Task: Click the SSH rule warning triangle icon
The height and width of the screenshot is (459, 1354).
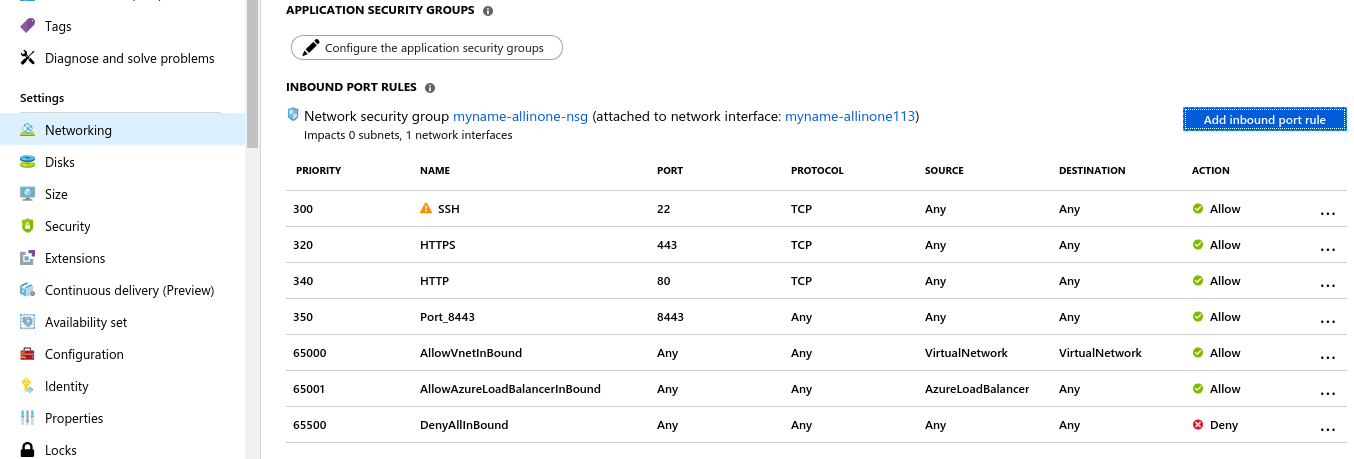Action: 426,209
